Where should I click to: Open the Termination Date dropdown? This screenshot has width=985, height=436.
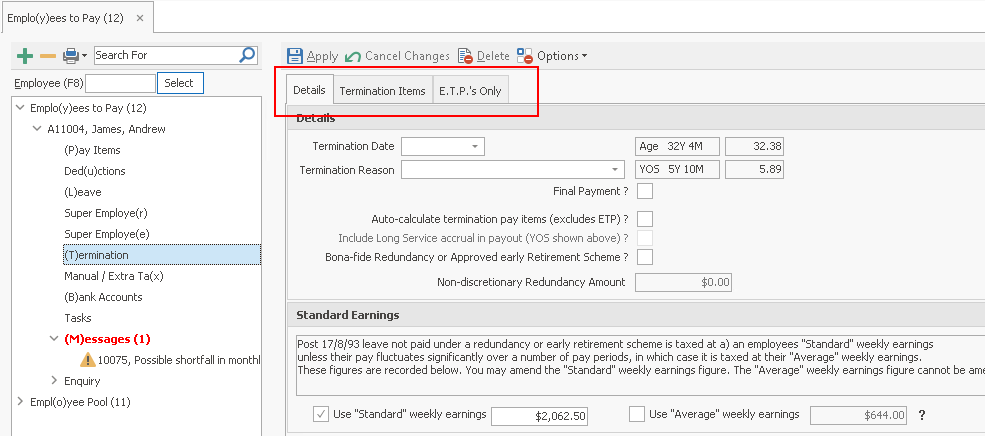pyautogui.click(x=474, y=147)
